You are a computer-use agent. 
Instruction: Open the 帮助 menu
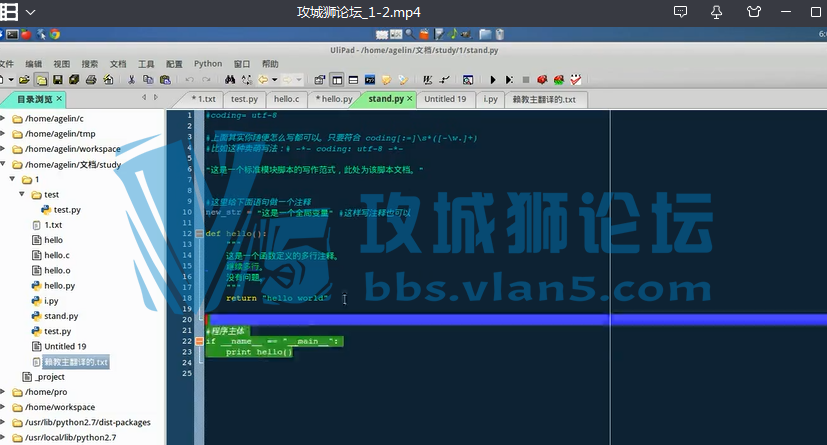(x=270, y=64)
